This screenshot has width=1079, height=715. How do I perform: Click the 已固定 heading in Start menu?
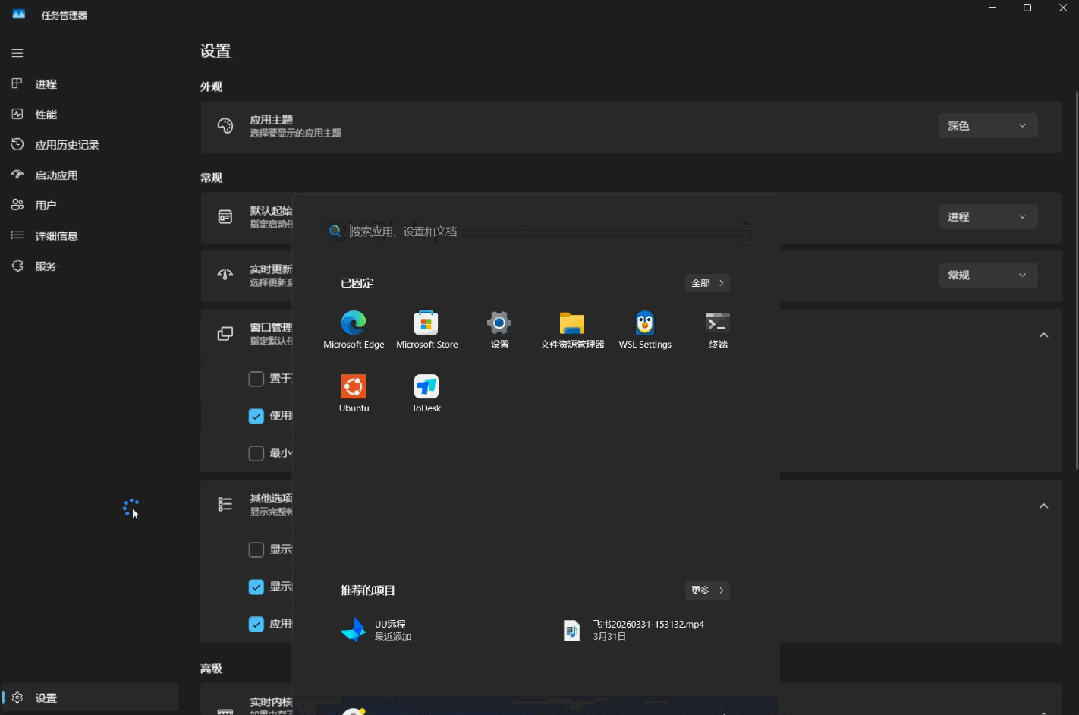pyautogui.click(x=356, y=283)
